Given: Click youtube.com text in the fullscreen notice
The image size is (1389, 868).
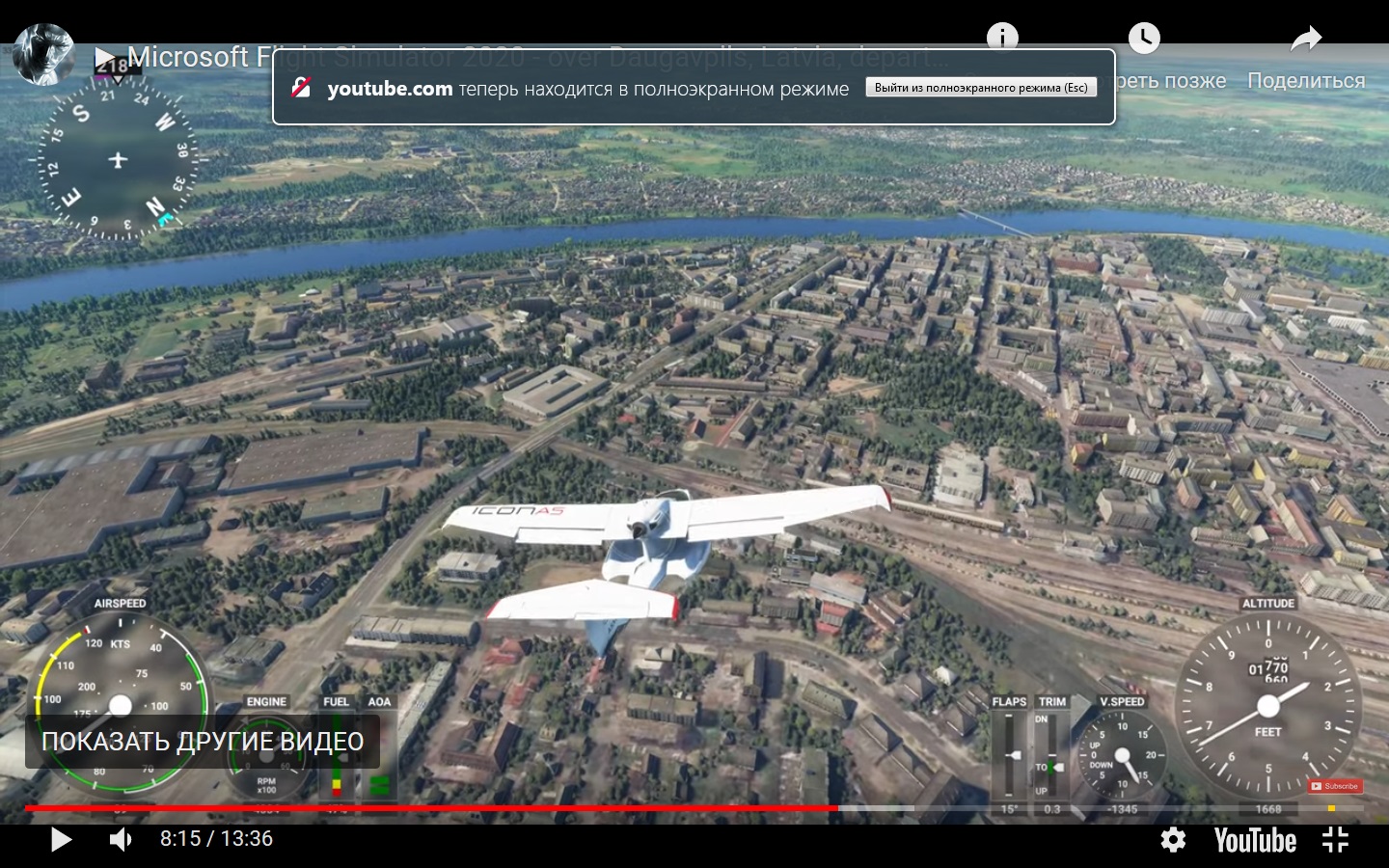Looking at the screenshot, I should click(390, 89).
